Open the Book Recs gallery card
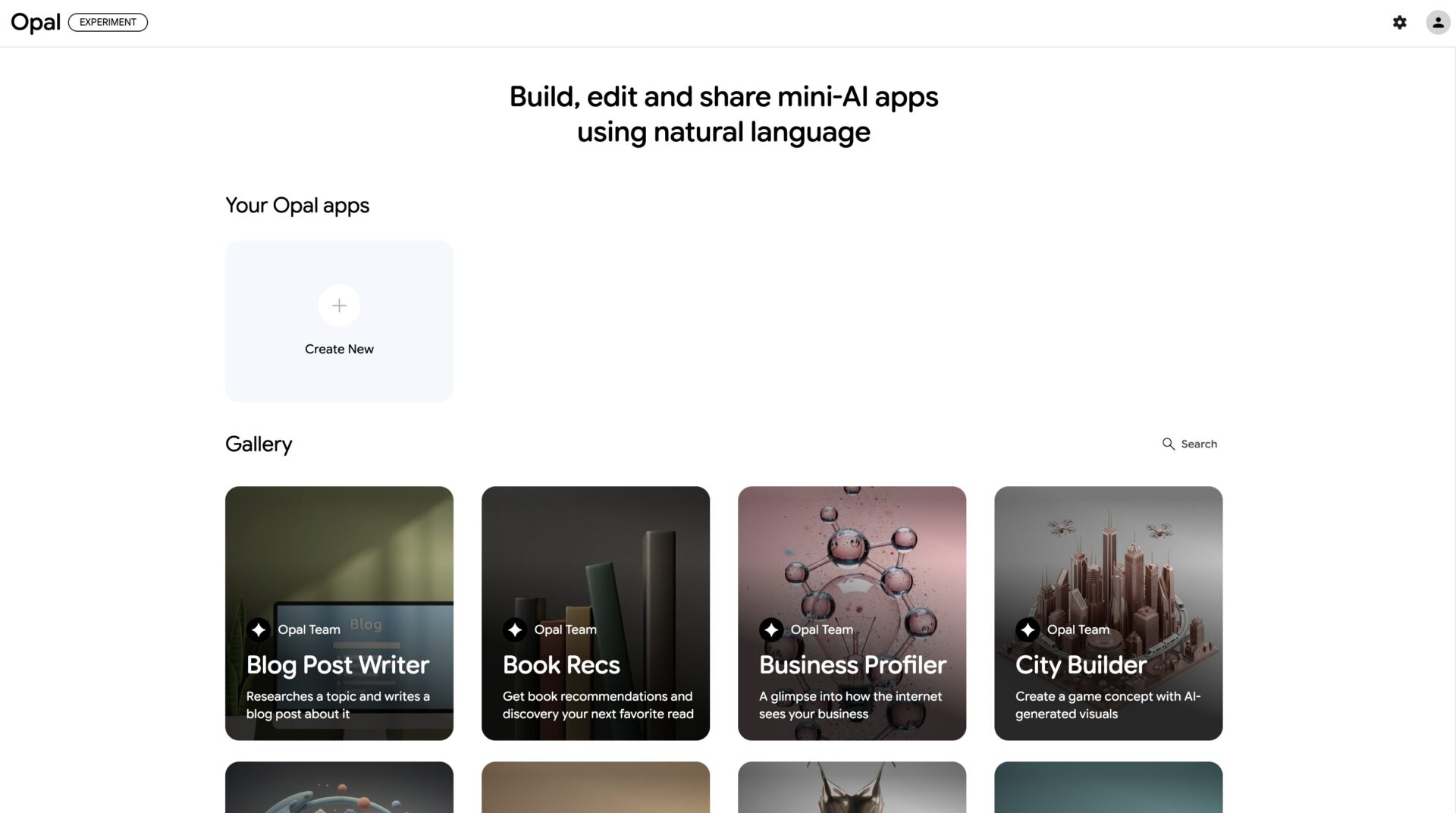Screen dimensions: 1456x813 [x=595, y=614]
